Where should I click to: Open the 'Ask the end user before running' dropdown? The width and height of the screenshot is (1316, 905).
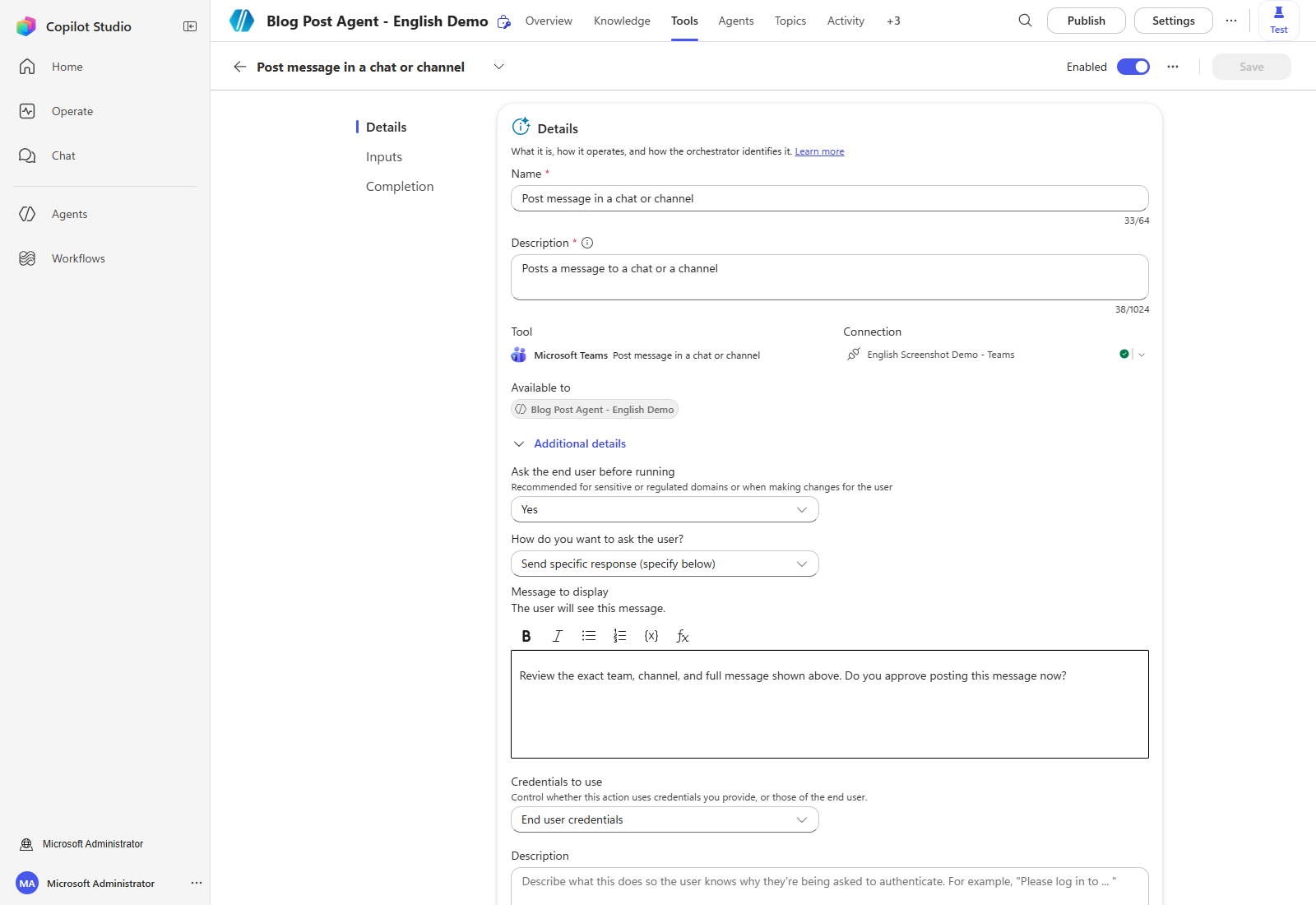(x=665, y=509)
